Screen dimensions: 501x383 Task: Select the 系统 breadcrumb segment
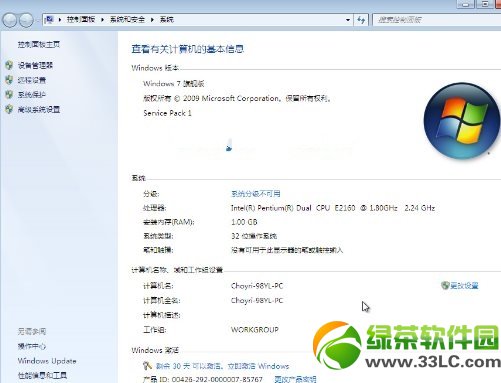coord(167,19)
